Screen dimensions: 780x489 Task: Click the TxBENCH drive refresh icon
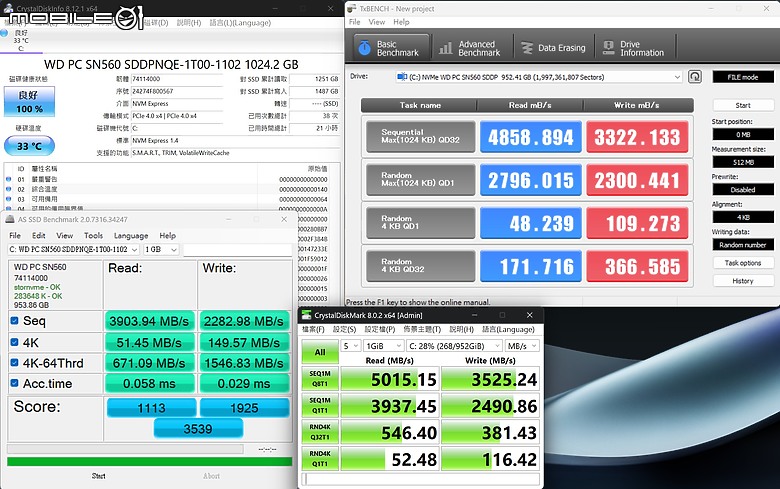694,77
